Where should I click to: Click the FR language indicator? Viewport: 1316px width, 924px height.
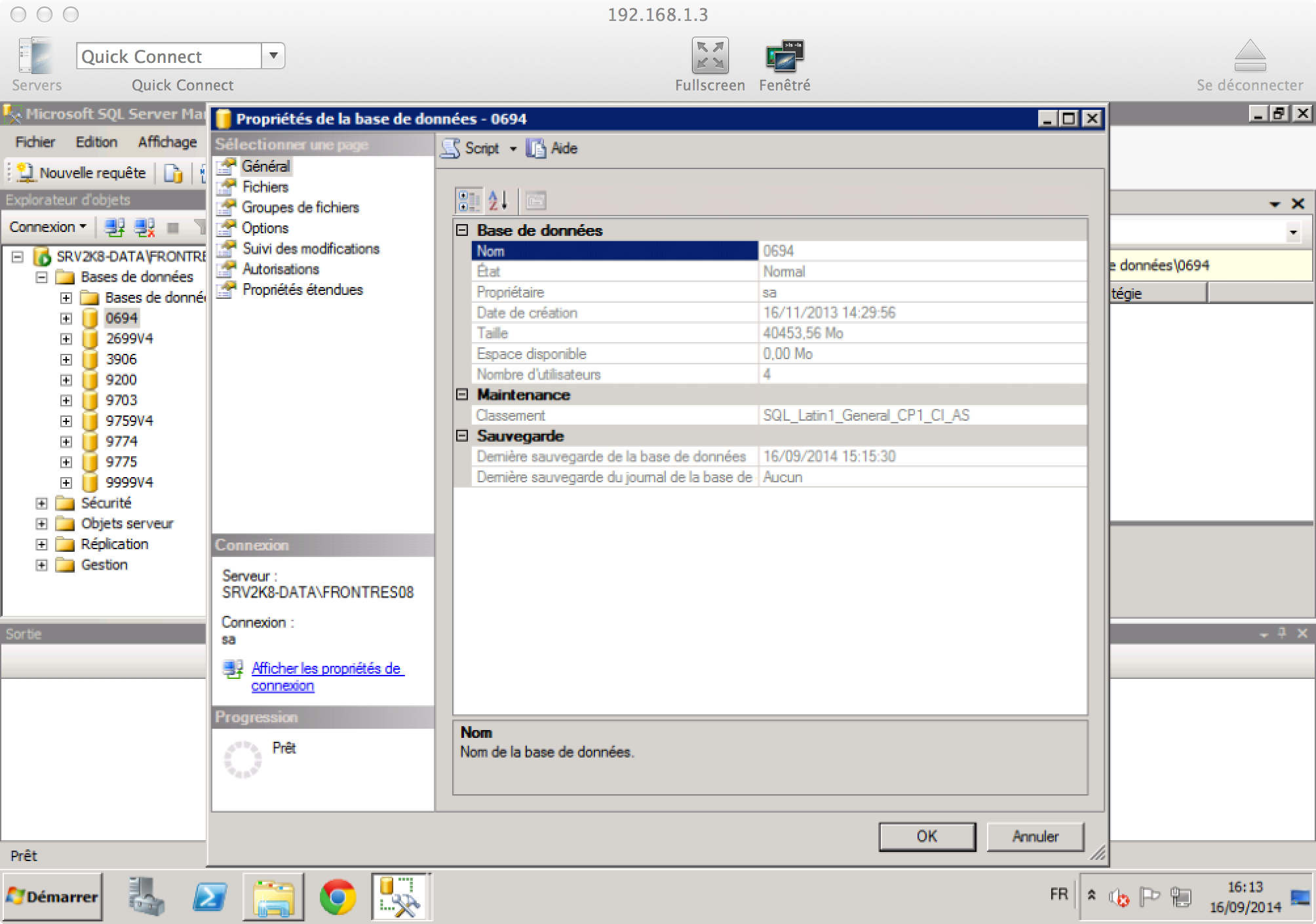pyautogui.click(x=1058, y=895)
